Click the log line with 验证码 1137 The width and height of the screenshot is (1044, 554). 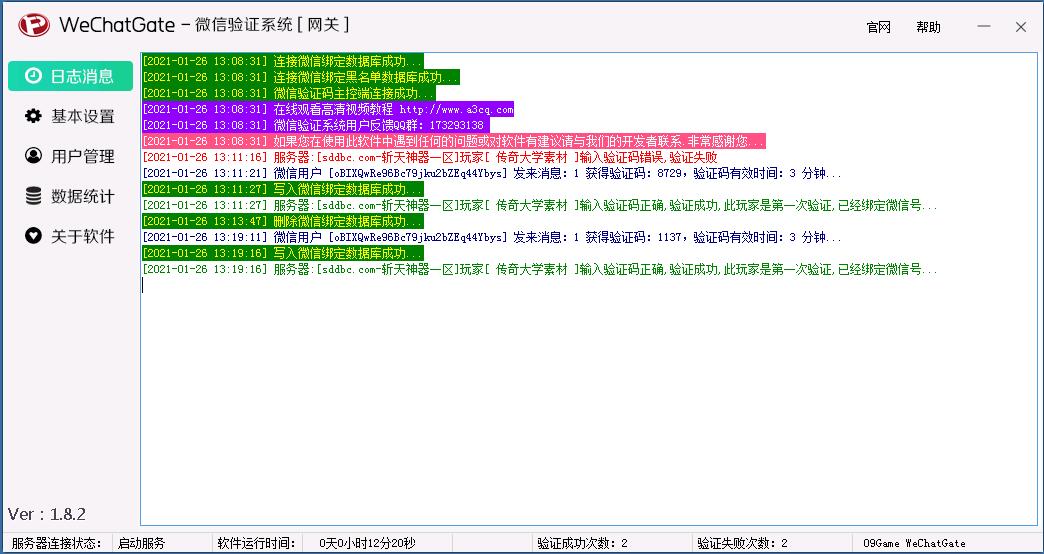pyautogui.click(x=492, y=238)
